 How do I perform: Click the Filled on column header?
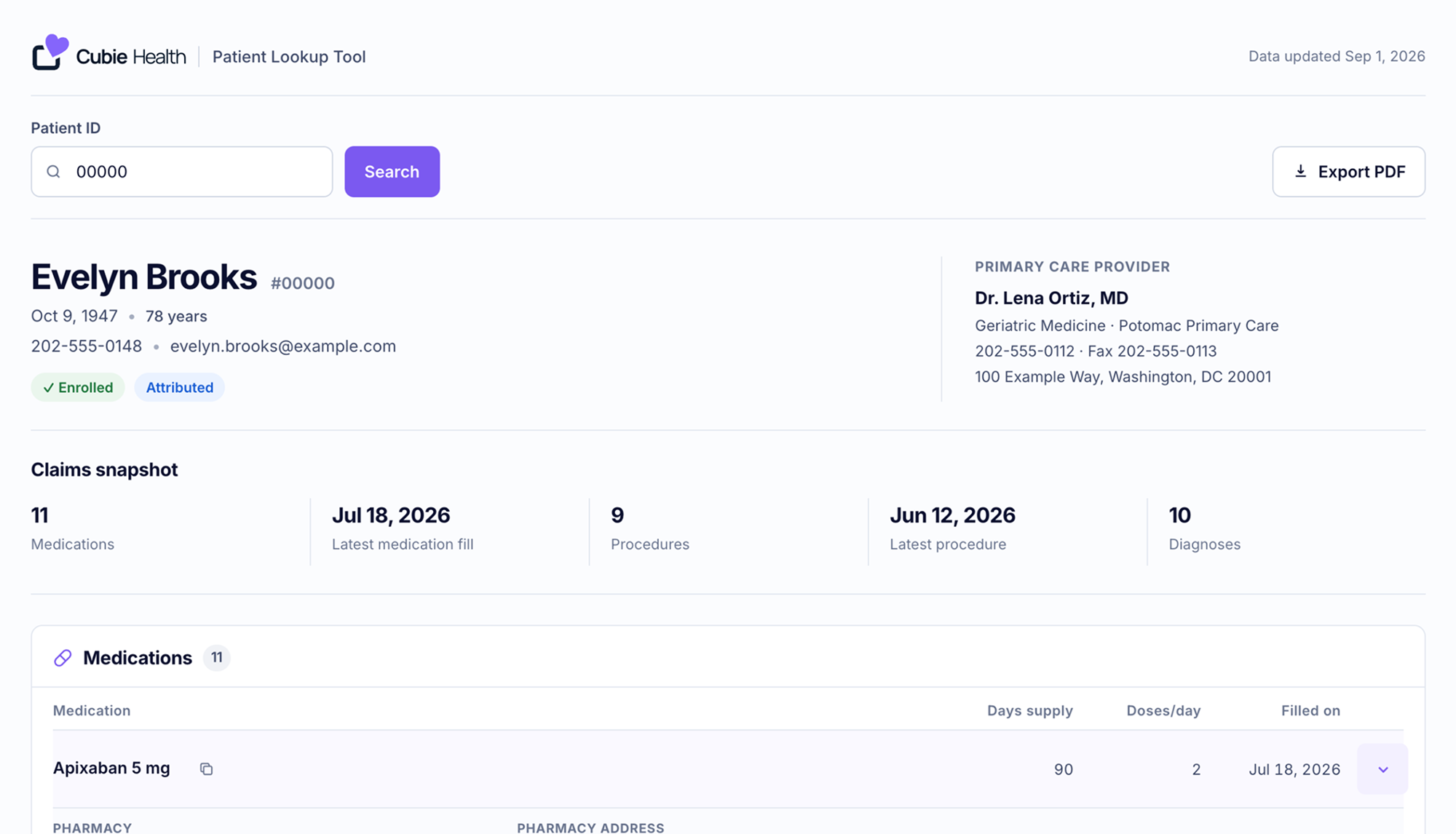pyautogui.click(x=1310, y=711)
